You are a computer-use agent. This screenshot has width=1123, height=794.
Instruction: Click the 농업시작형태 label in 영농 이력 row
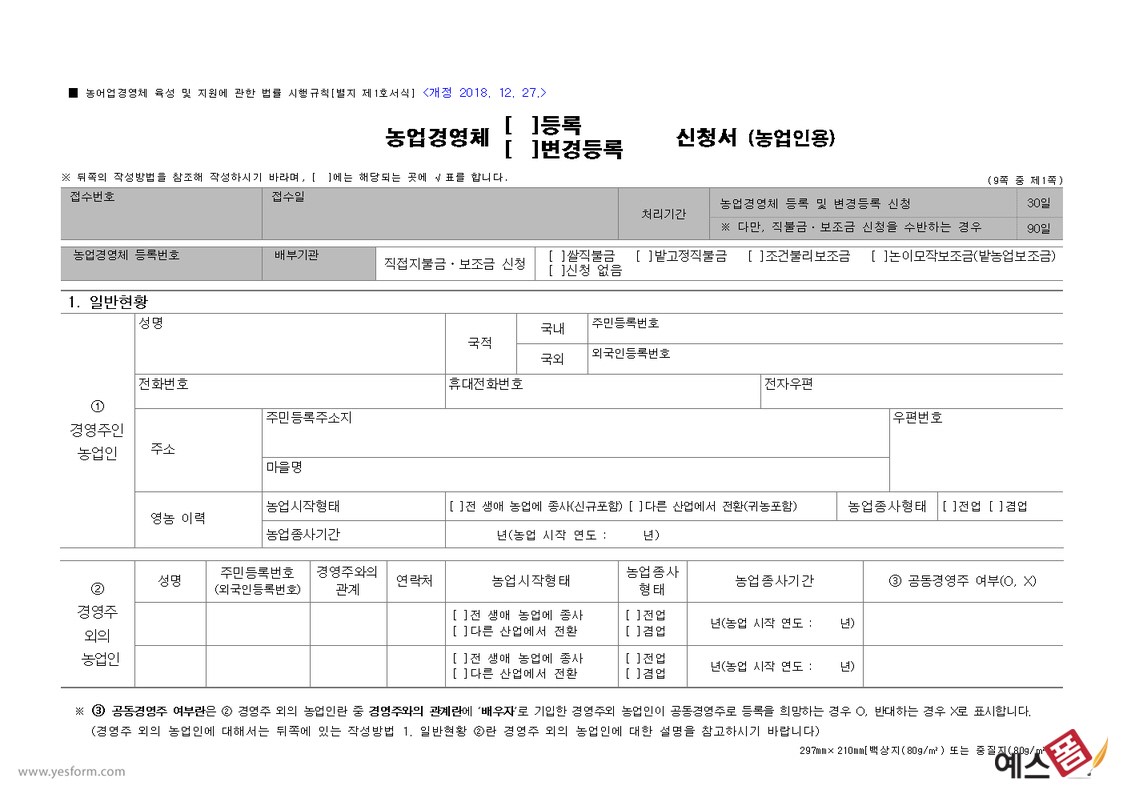(x=303, y=507)
